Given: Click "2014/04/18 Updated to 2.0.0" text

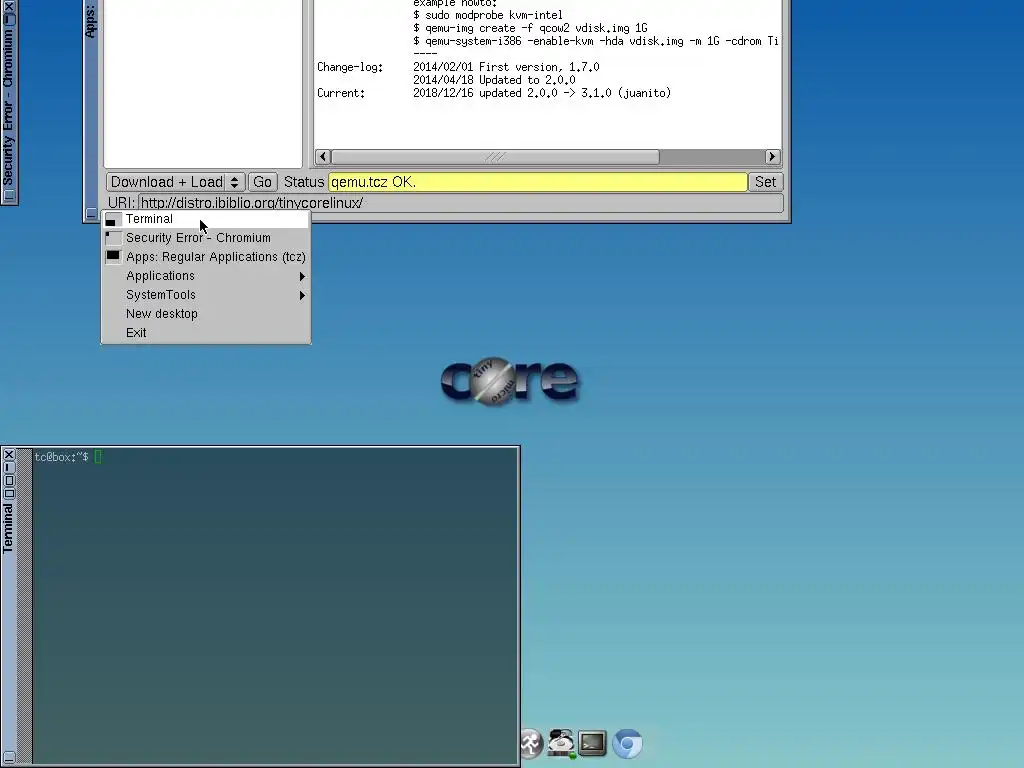Looking at the screenshot, I should (494, 80).
